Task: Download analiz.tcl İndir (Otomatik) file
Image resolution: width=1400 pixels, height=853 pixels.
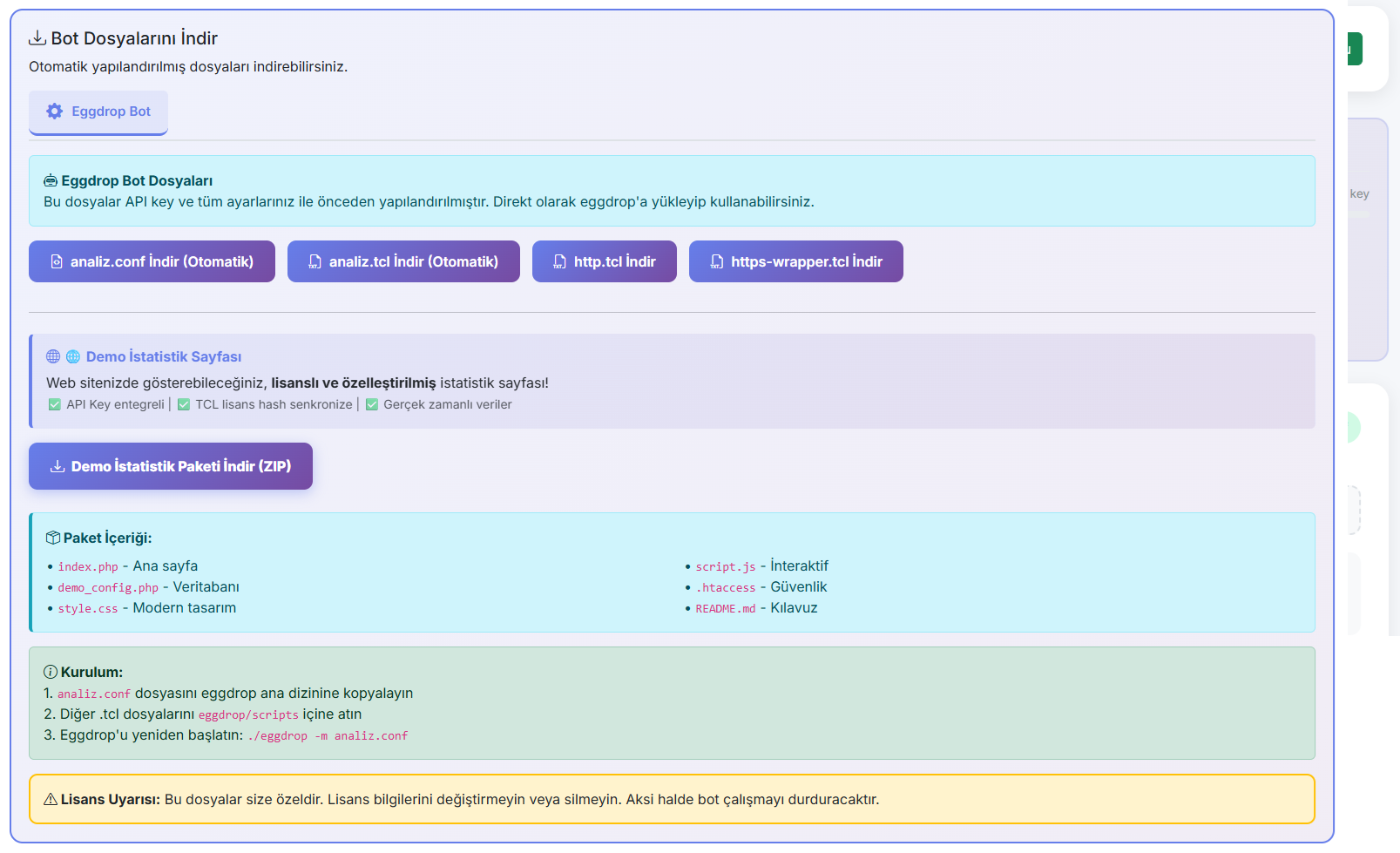Action: [403, 261]
